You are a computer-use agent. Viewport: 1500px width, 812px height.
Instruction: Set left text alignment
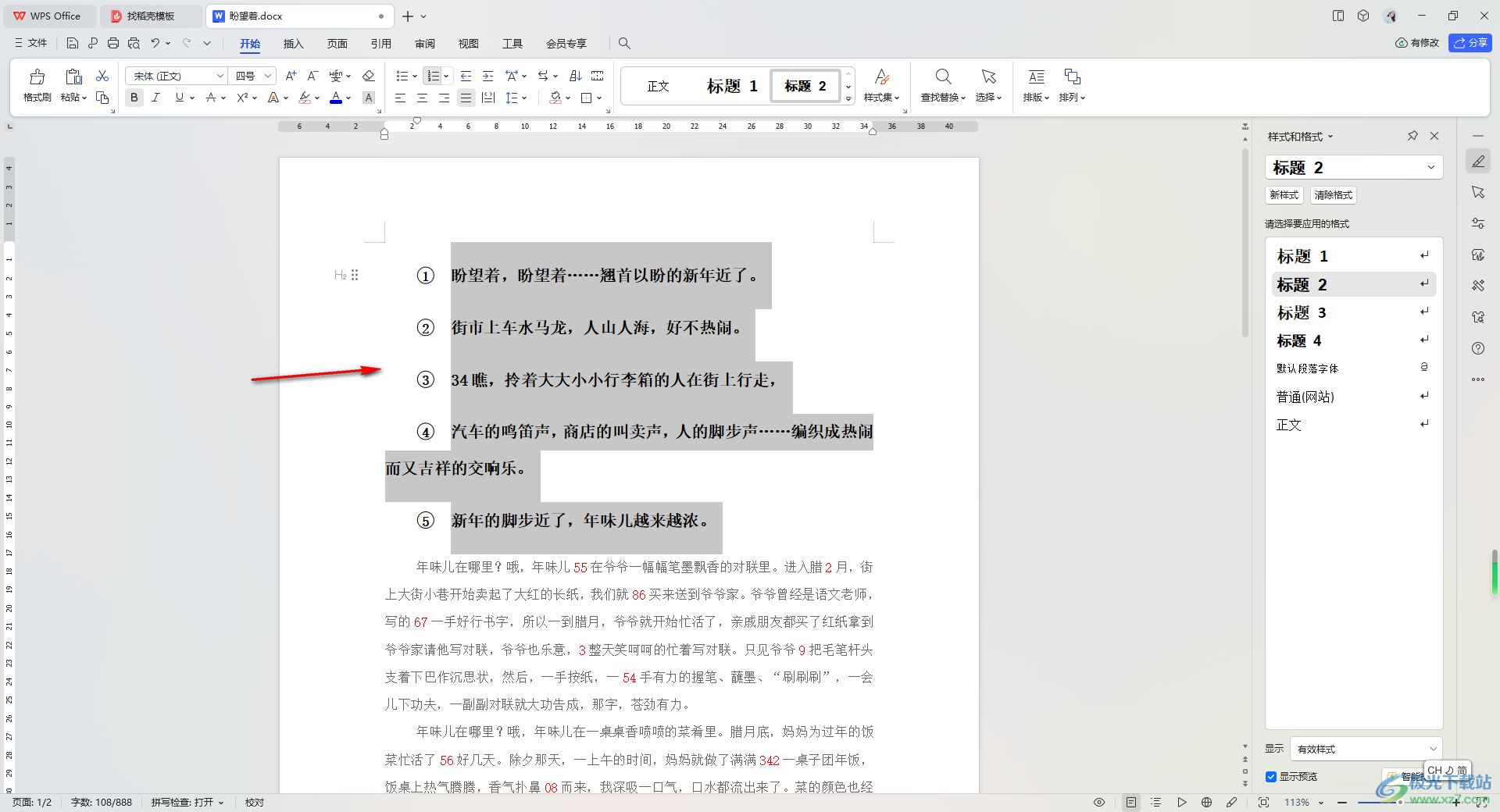[400, 98]
